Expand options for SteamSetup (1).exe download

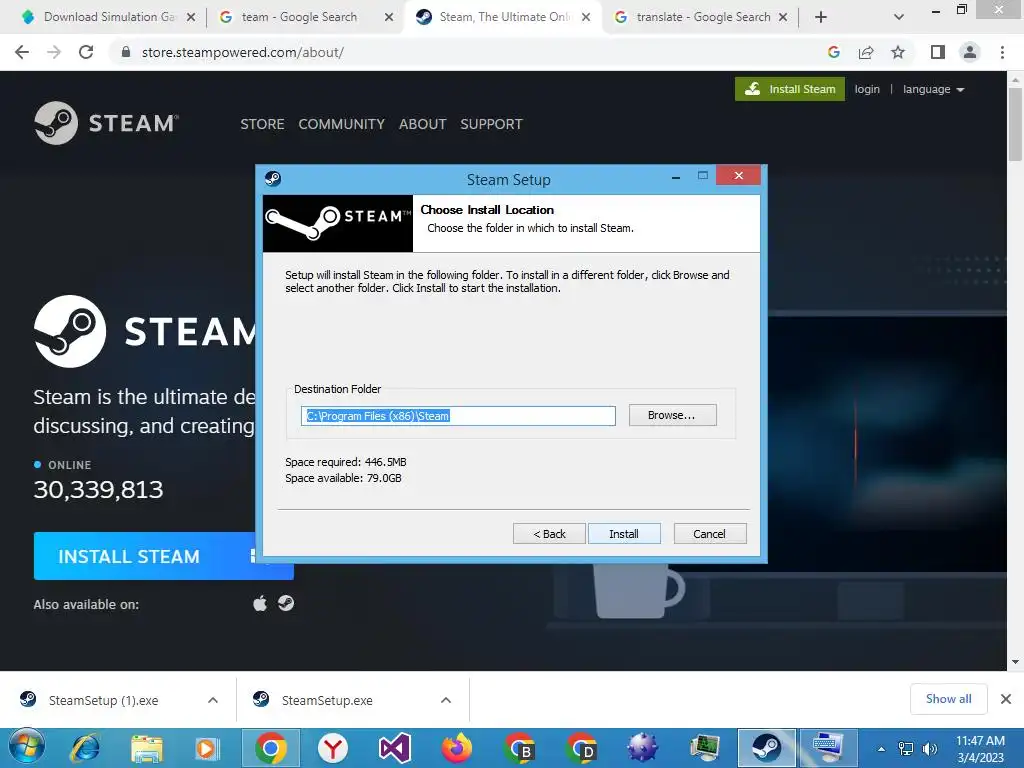coord(213,700)
